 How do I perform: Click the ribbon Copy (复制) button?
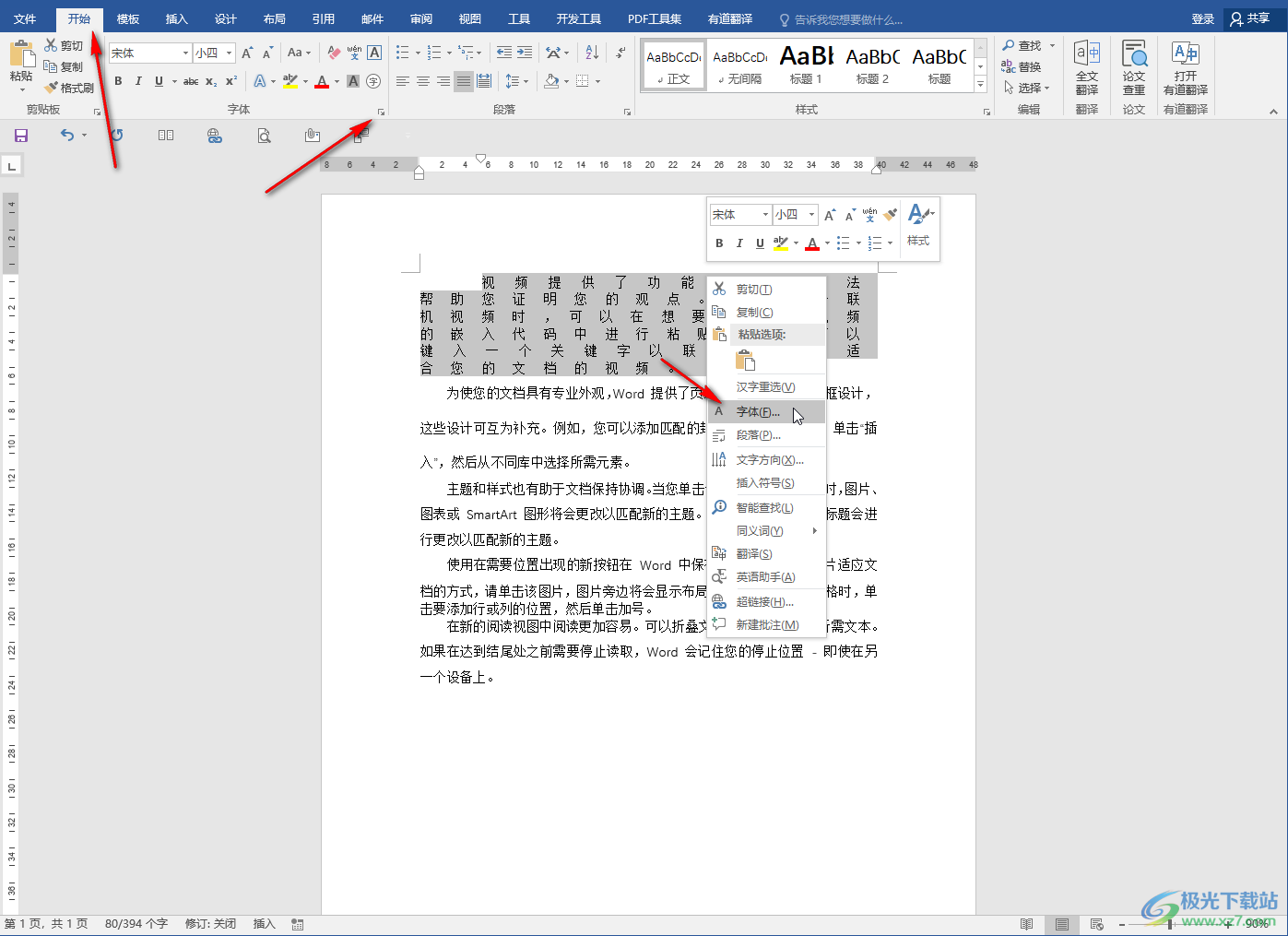64,66
